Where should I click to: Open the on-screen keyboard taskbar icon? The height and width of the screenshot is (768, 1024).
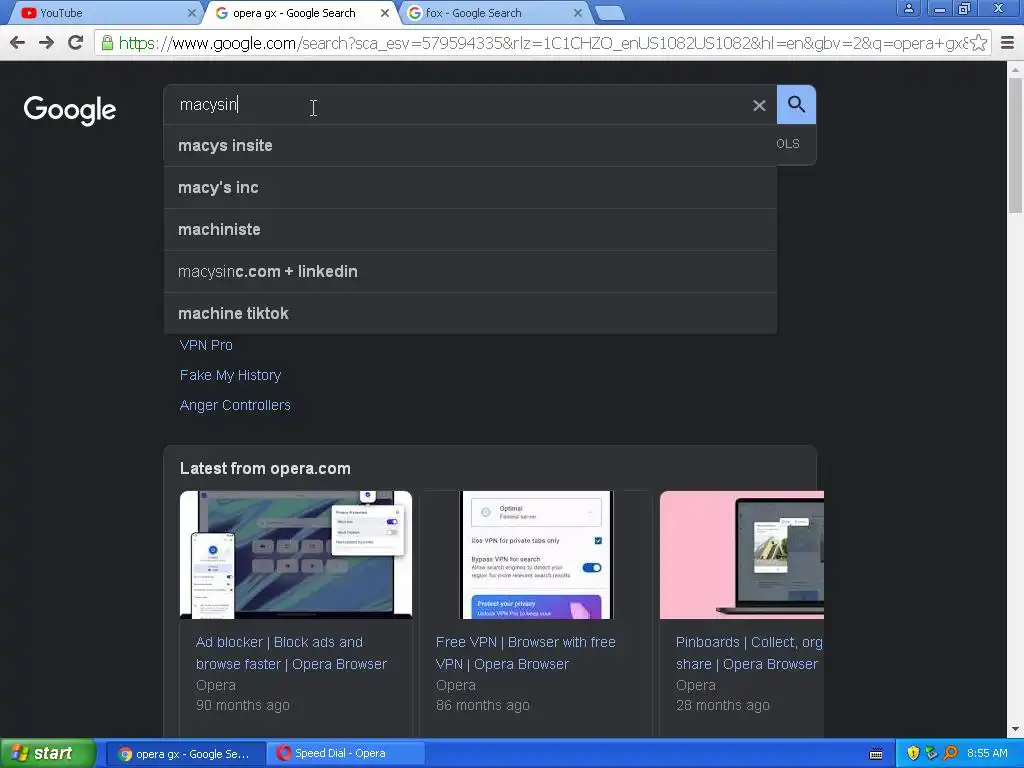876,754
